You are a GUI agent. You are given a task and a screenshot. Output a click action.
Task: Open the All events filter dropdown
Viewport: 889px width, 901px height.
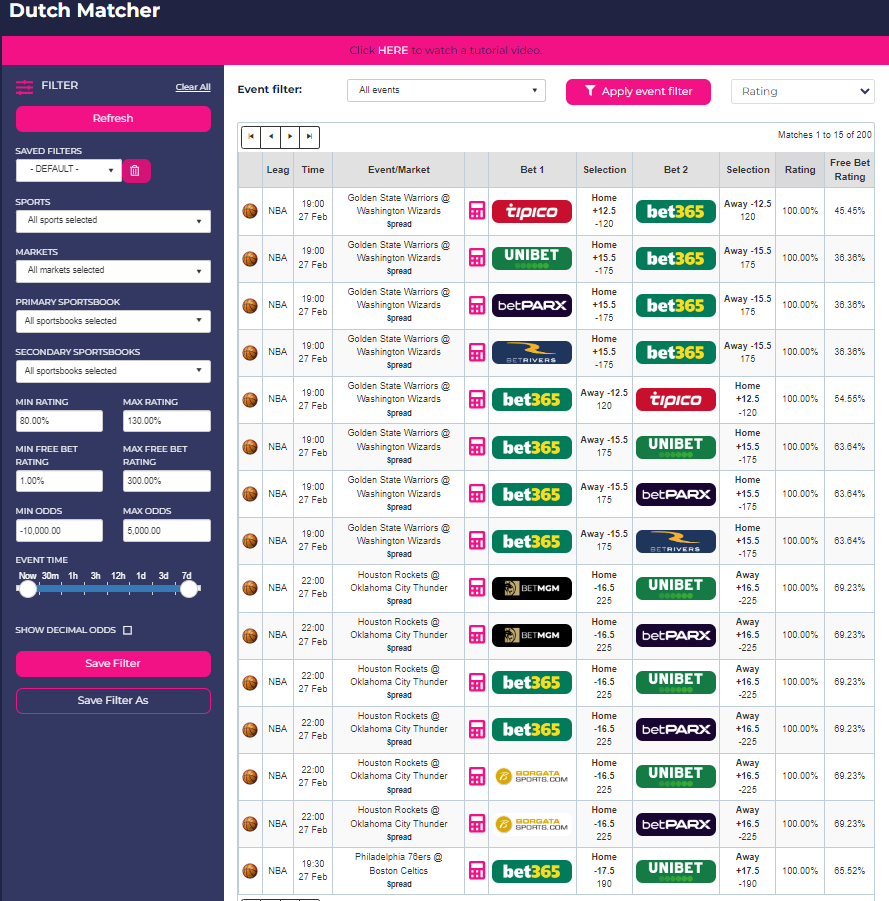pyautogui.click(x=446, y=91)
